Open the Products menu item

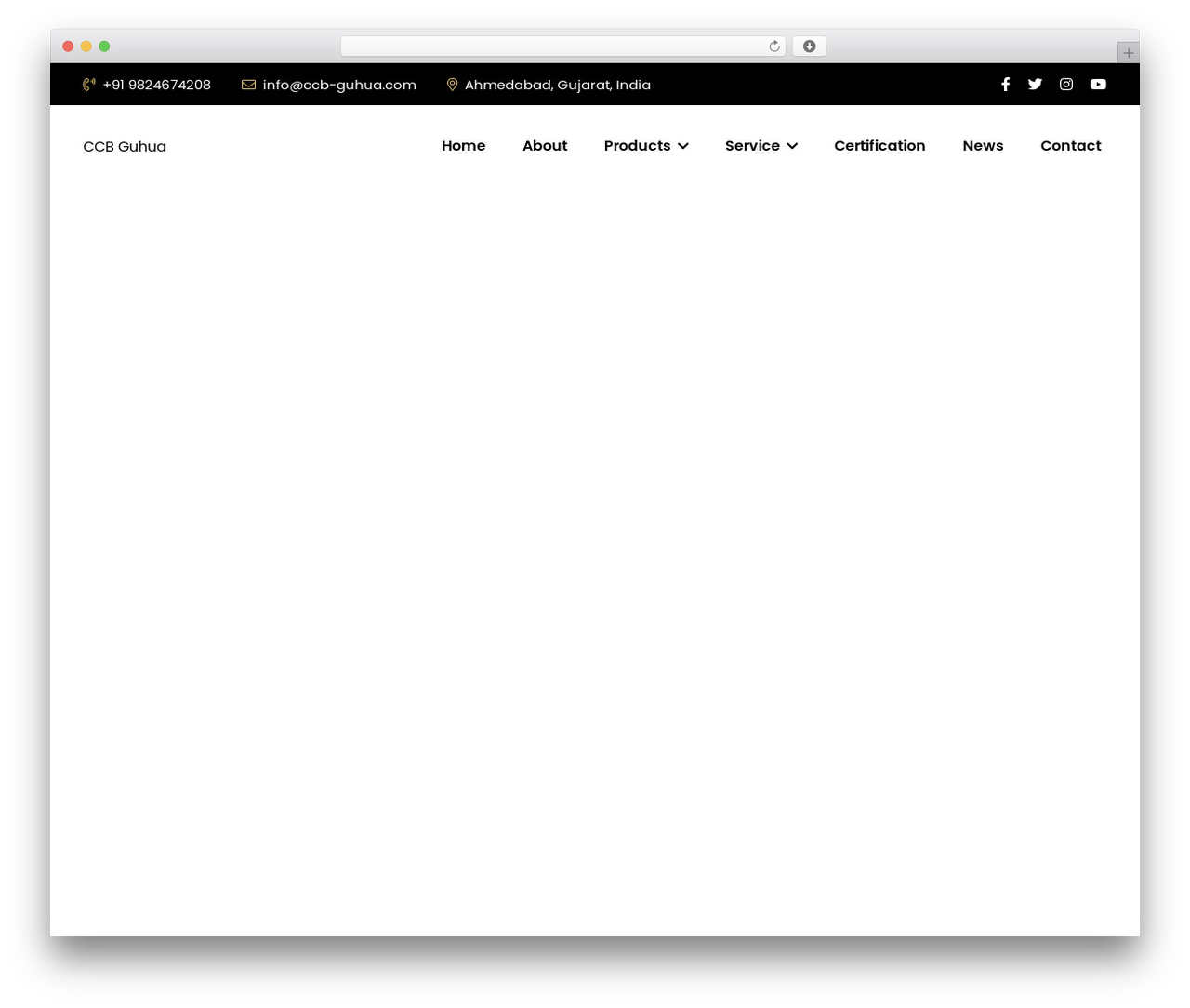tap(637, 146)
